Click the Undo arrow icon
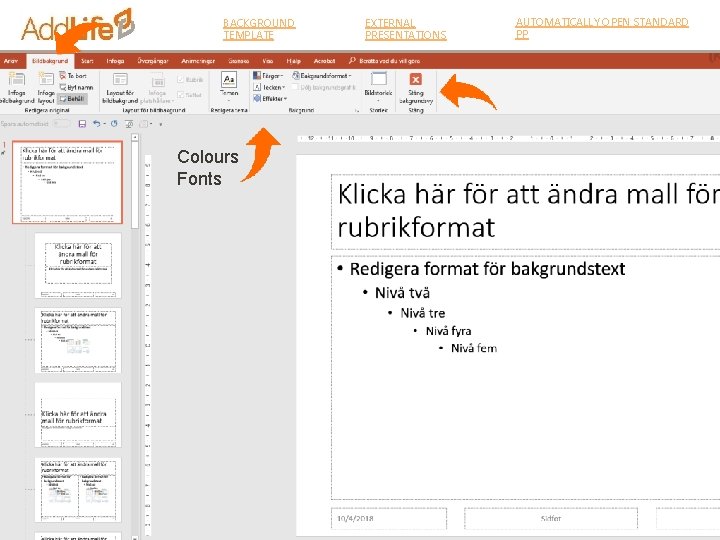720x540 pixels. click(x=96, y=124)
